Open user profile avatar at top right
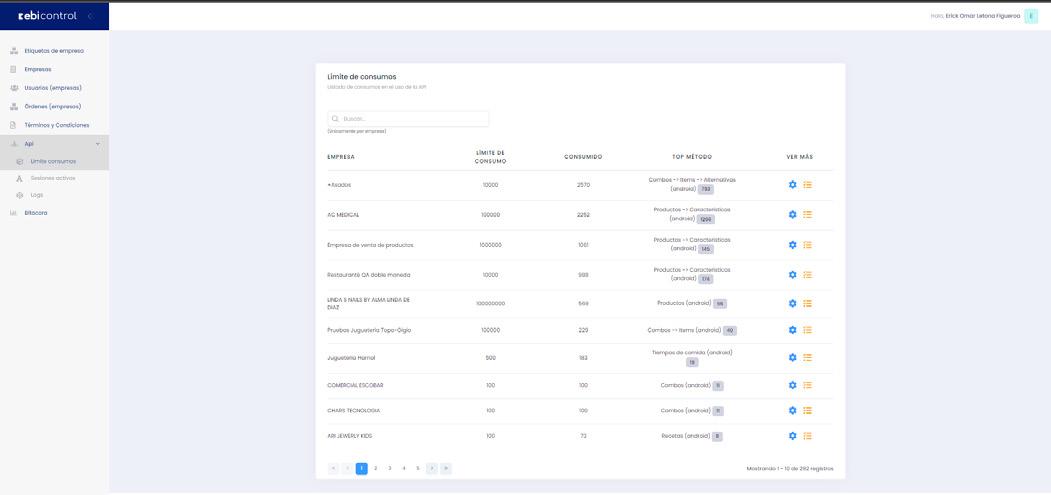Screen dimensions: 1051x495 point(1031,16)
